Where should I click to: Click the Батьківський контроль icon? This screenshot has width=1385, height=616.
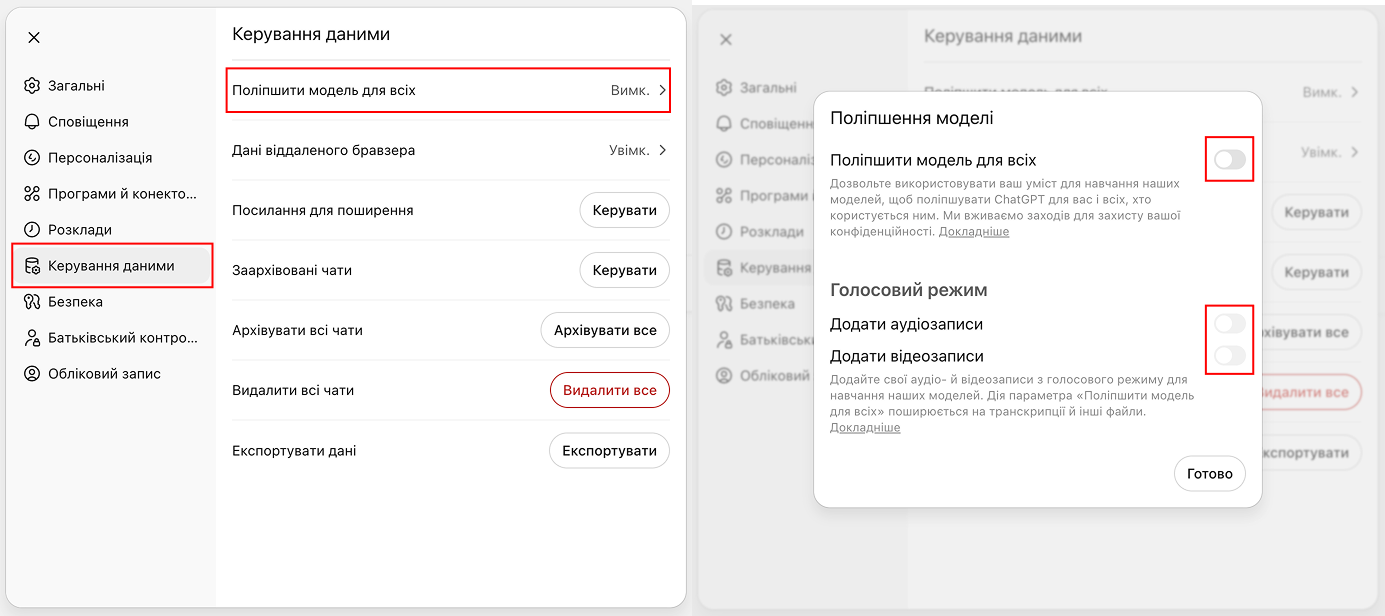click(32, 338)
